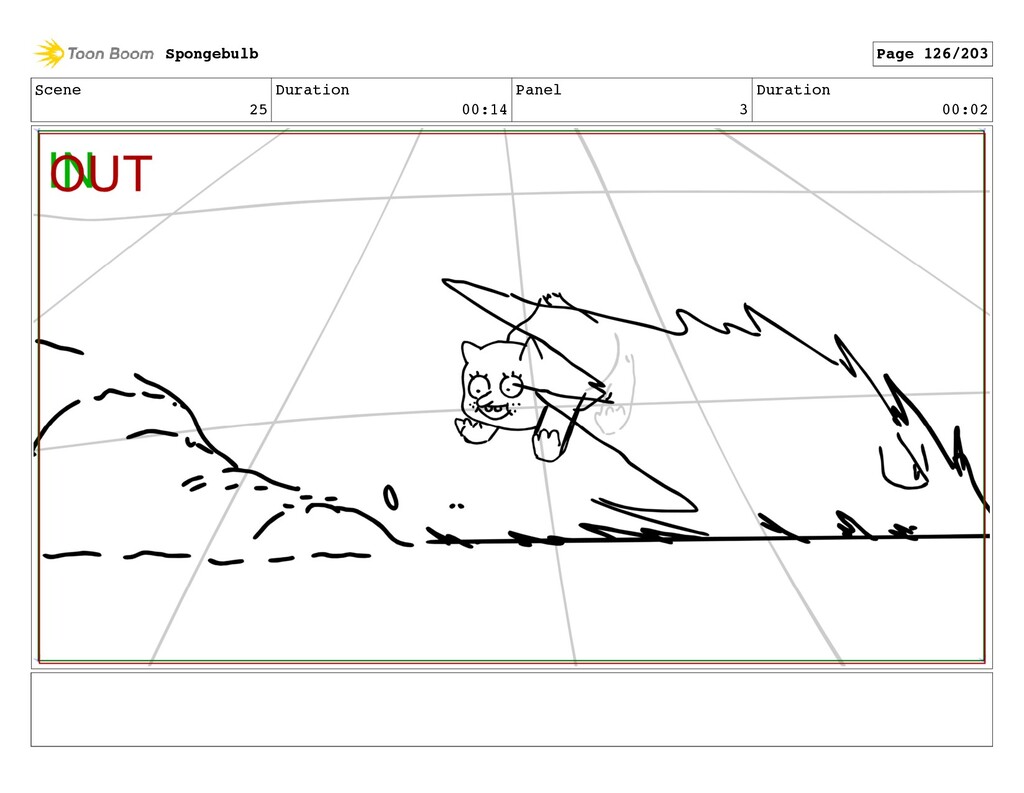The height and width of the screenshot is (793, 1024).
Task: Click the Panel label
Action: pyautogui.click(x=538, y=90)
